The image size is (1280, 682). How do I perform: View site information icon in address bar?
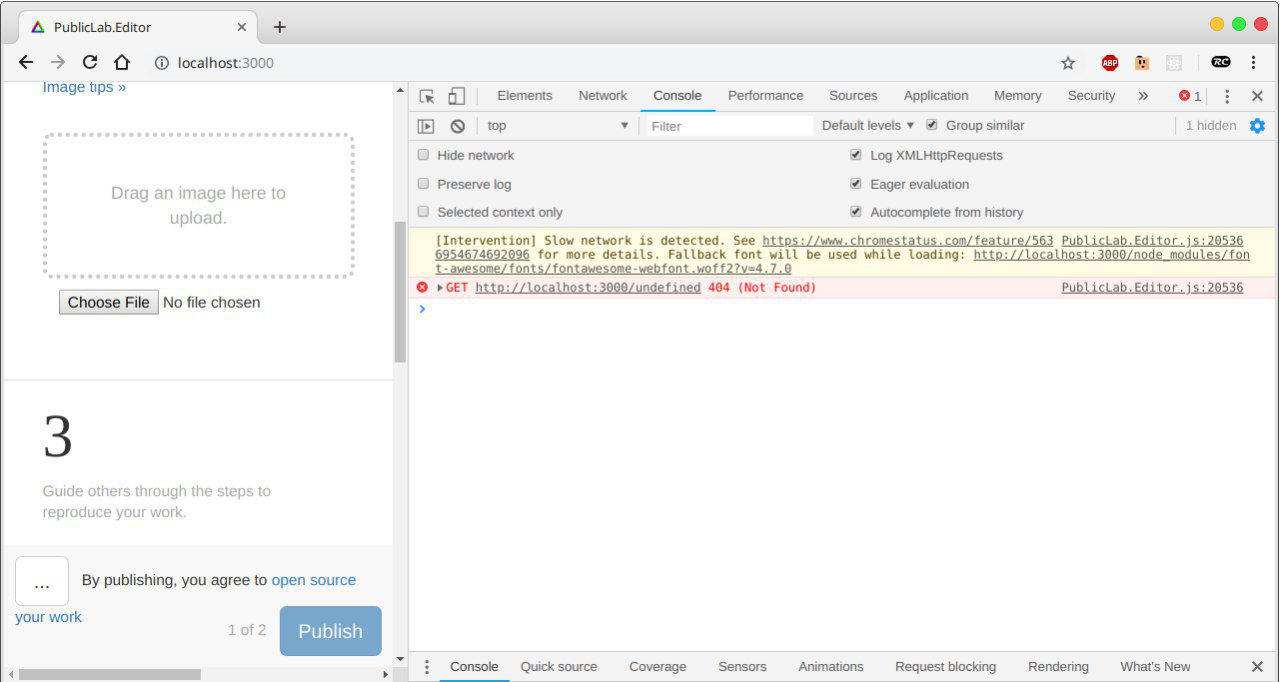(161, 63)
